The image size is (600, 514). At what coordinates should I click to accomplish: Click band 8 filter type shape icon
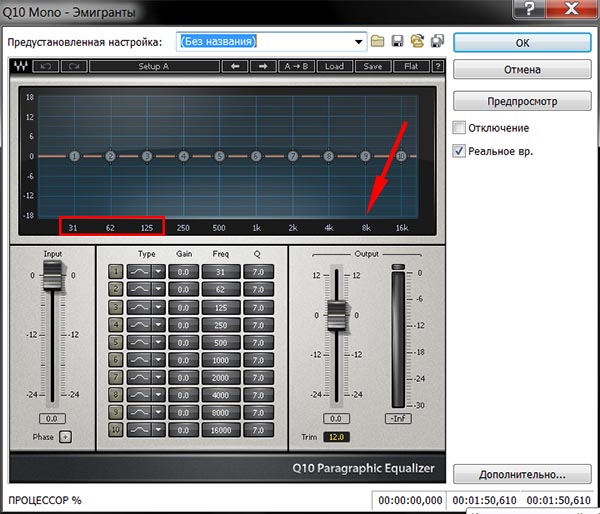pyautogui.click(x=139, y=395)
